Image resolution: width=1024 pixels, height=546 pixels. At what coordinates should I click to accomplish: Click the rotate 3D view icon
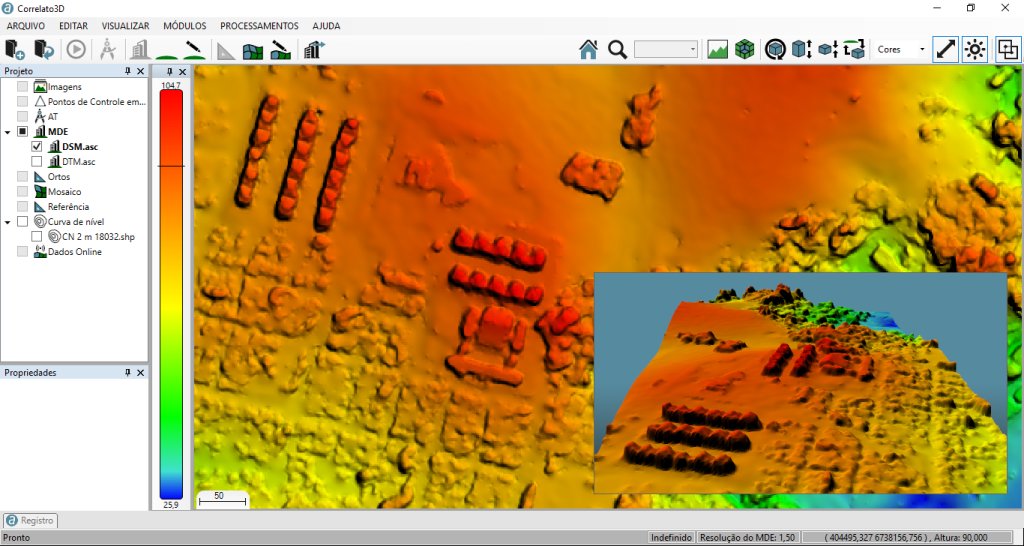point(775,49)
